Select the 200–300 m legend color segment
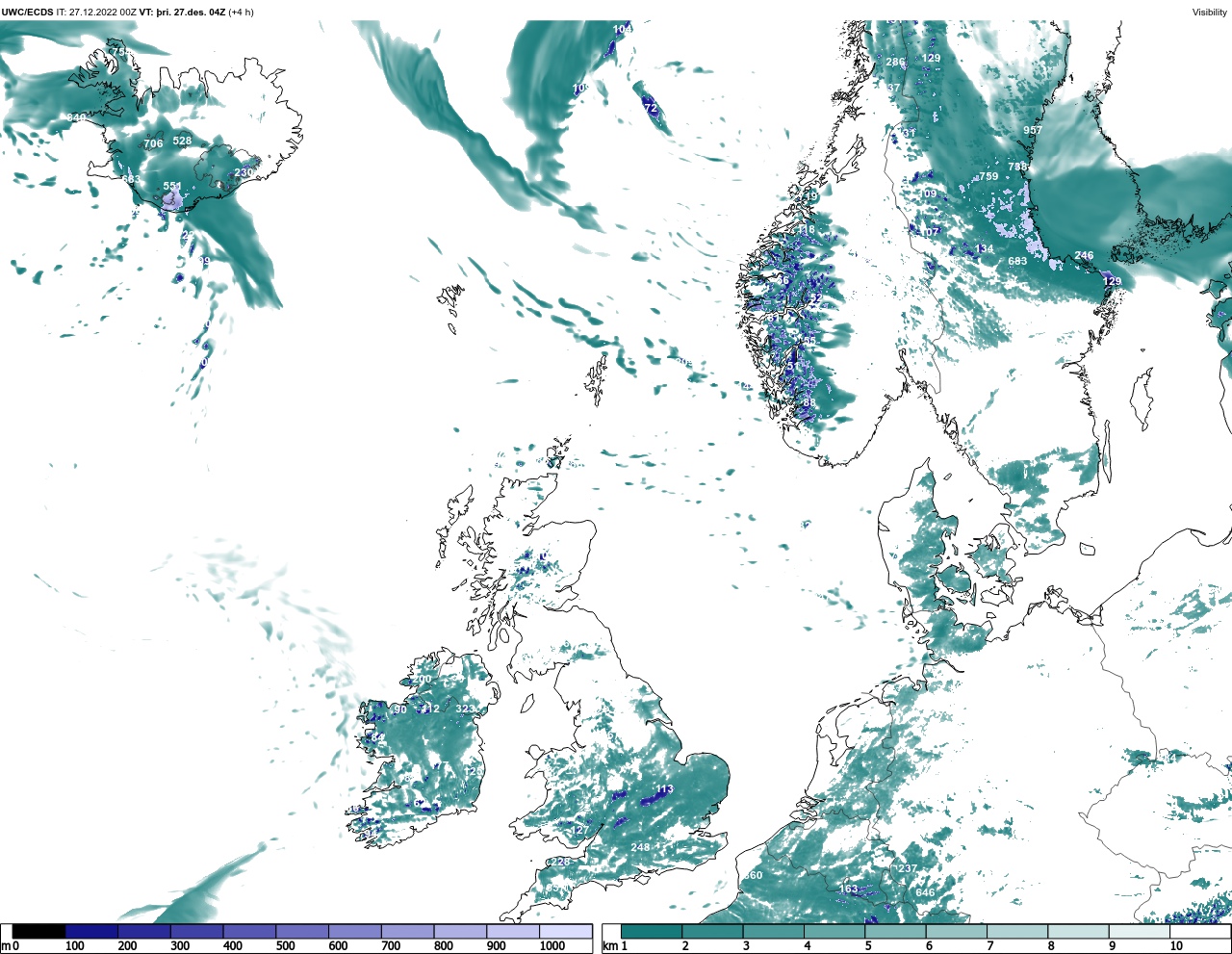The height and width of the screenshot is (954, 1232). pyautogui.click(x=144, y=931)
